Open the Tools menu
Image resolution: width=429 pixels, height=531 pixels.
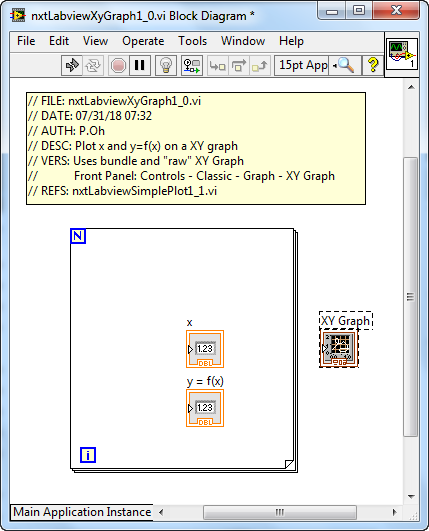193,41
